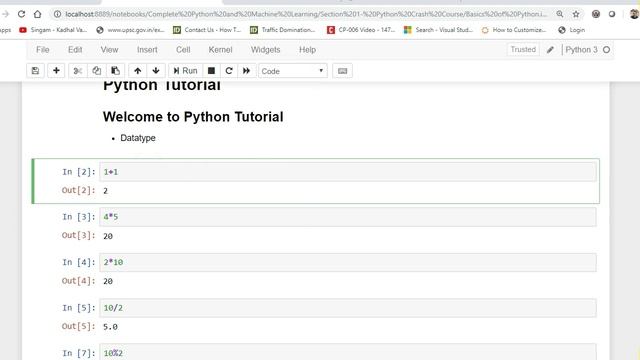This screenshot has height=360, width=640.
Task: Click the code cell containing 10/2
Action: point(348,308)
